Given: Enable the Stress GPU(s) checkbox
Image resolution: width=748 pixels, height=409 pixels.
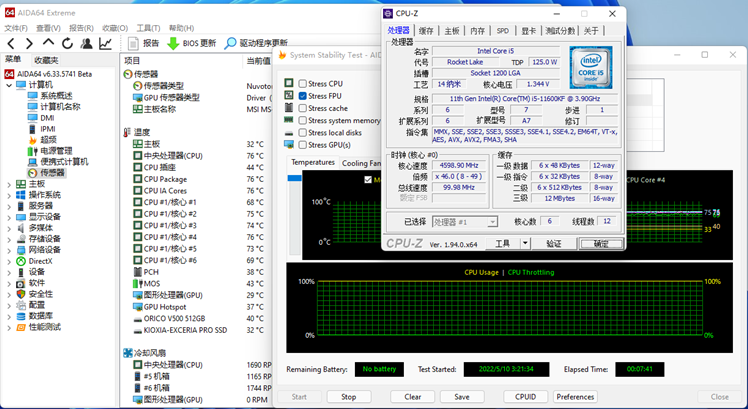Looking at the screenshot, I should (302, 145).
